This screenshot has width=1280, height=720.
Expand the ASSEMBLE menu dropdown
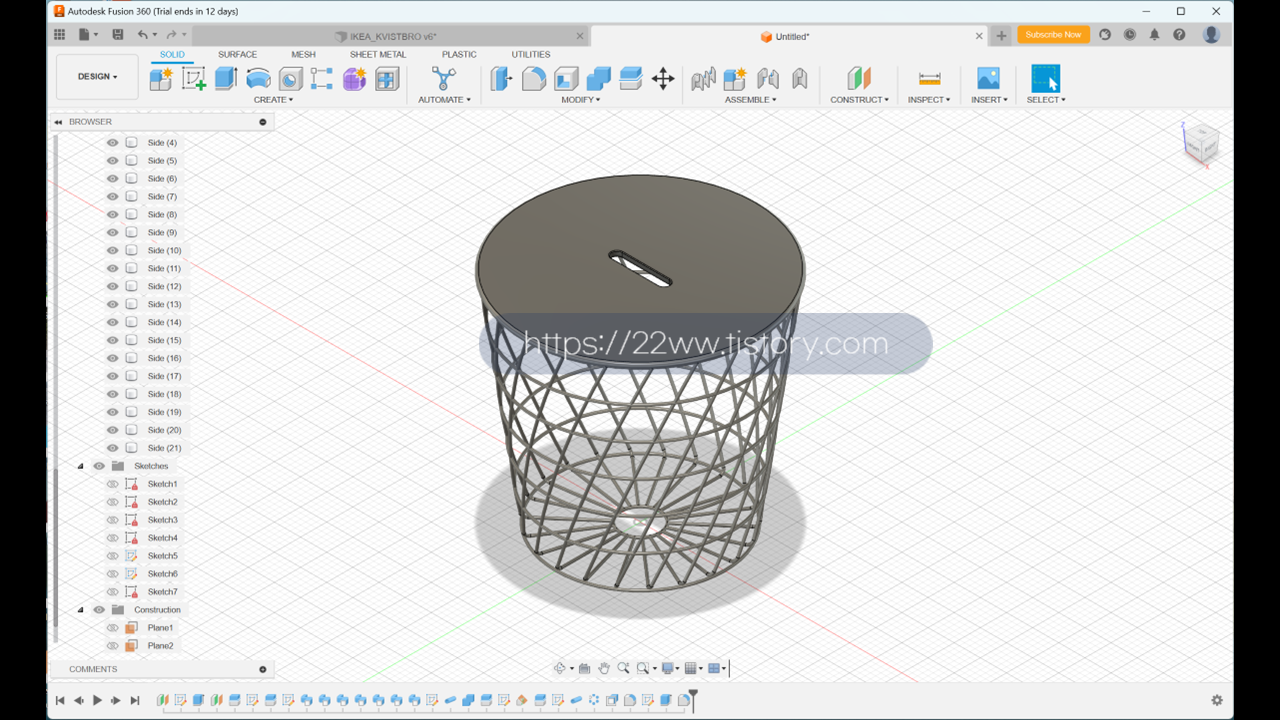point(750,100)
